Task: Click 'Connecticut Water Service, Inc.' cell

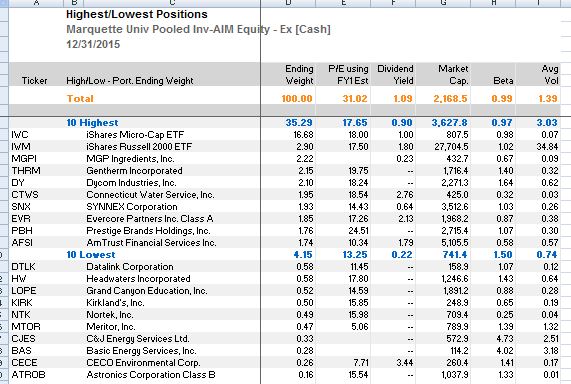Action: pyautogui.click(x=150, y=195)
